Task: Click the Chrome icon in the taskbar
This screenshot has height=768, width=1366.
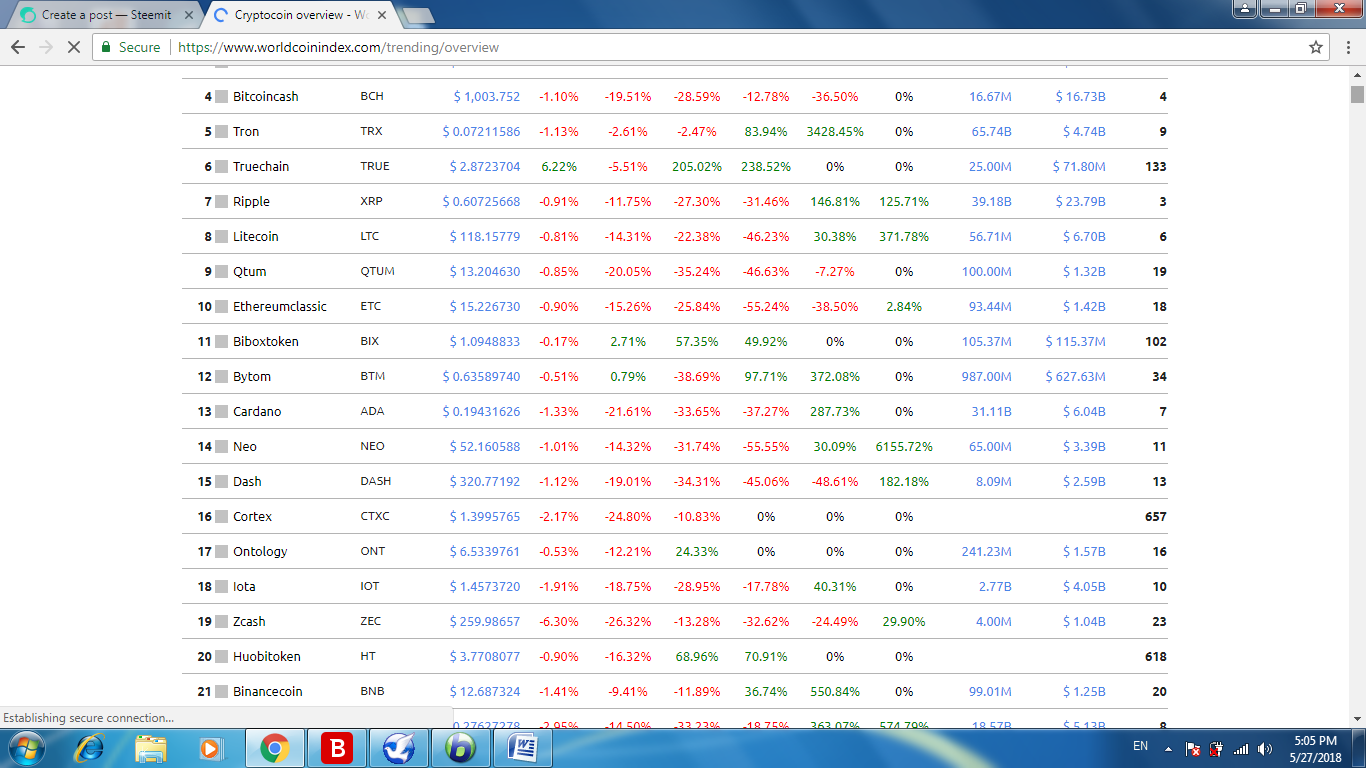Action: [275, 748]
